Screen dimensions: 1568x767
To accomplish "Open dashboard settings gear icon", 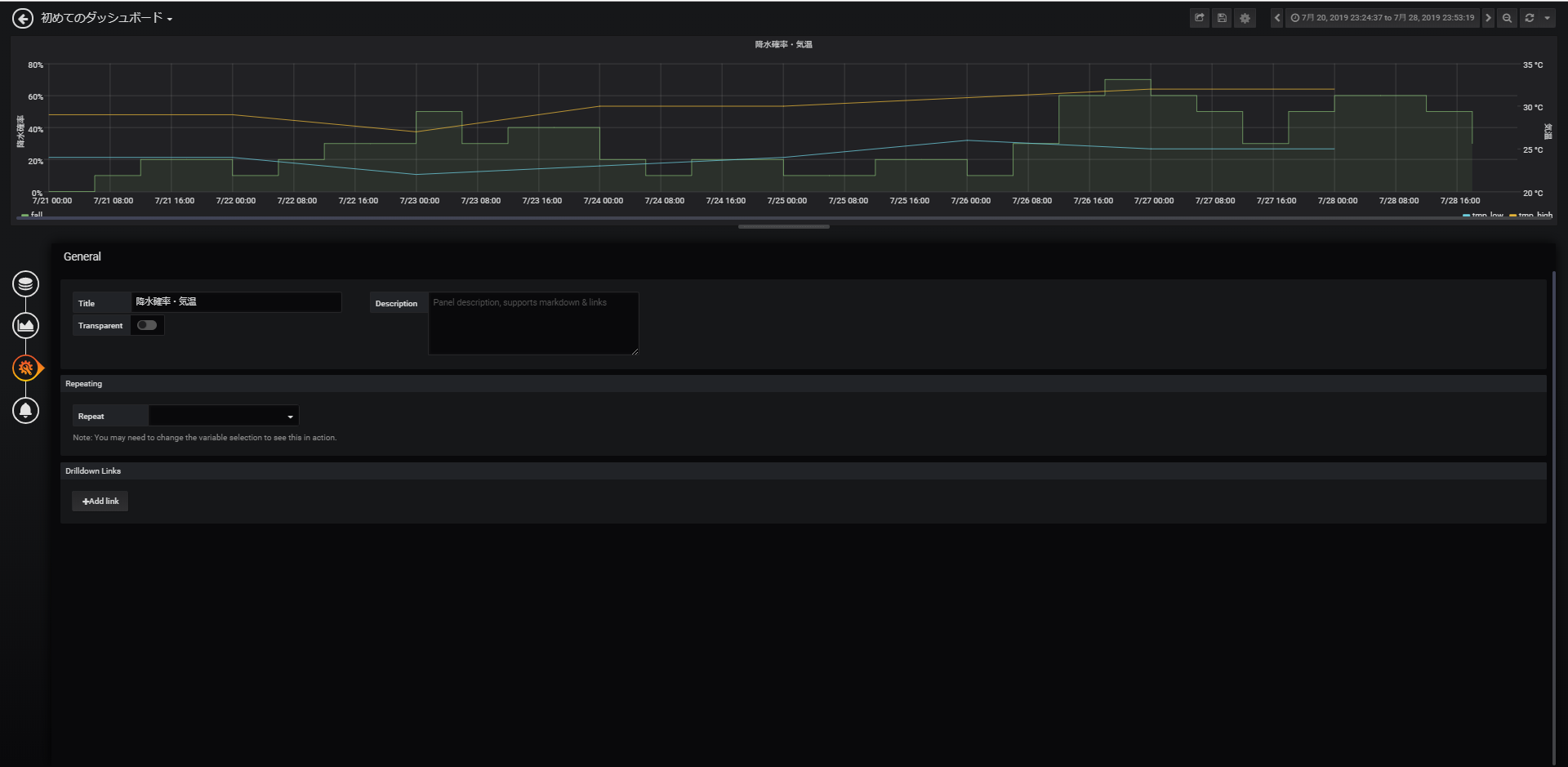I will pos(1245,18).
